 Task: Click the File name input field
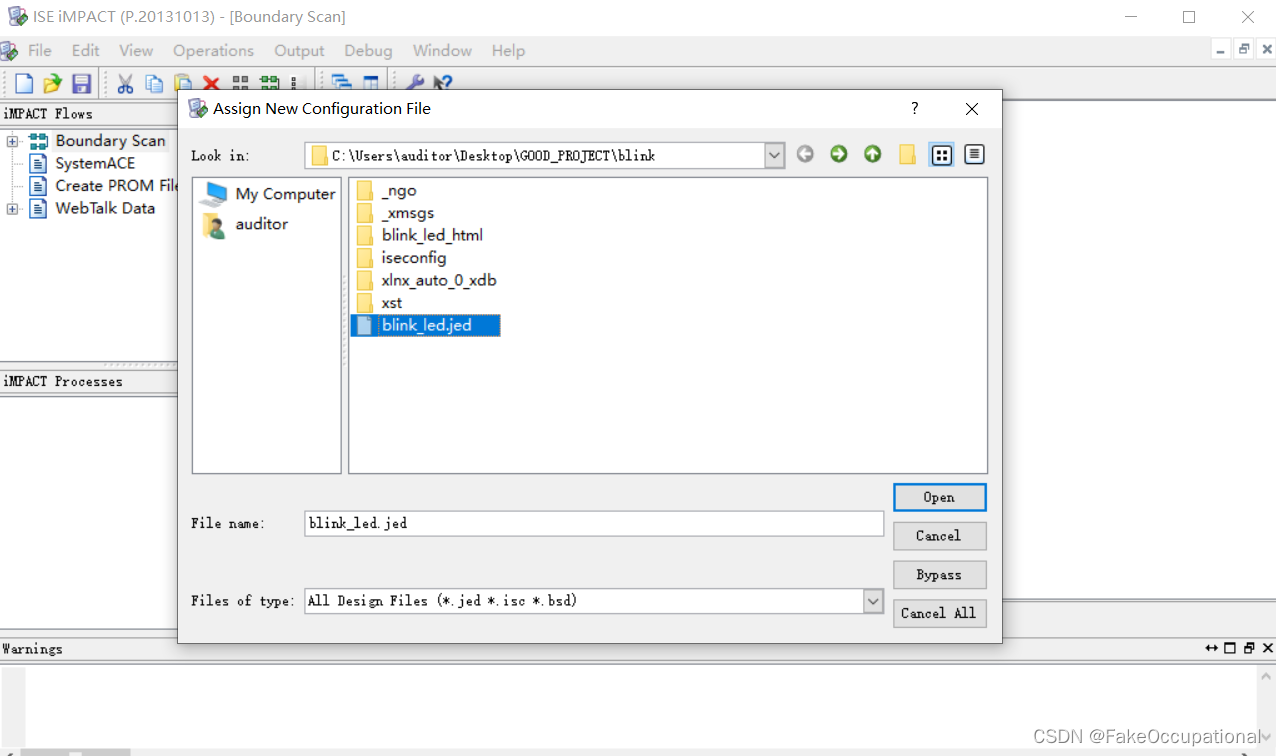pyautogui.click(x=594, y=523)
